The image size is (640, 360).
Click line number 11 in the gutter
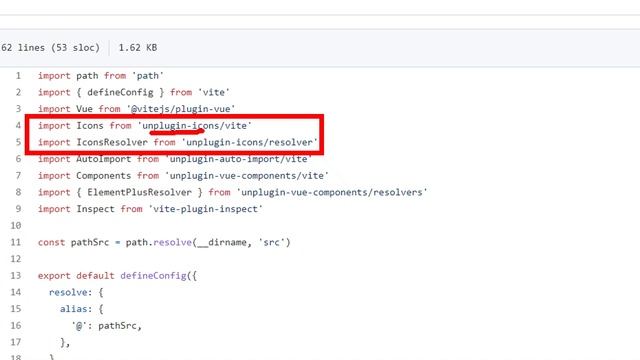tap(16, 242)
